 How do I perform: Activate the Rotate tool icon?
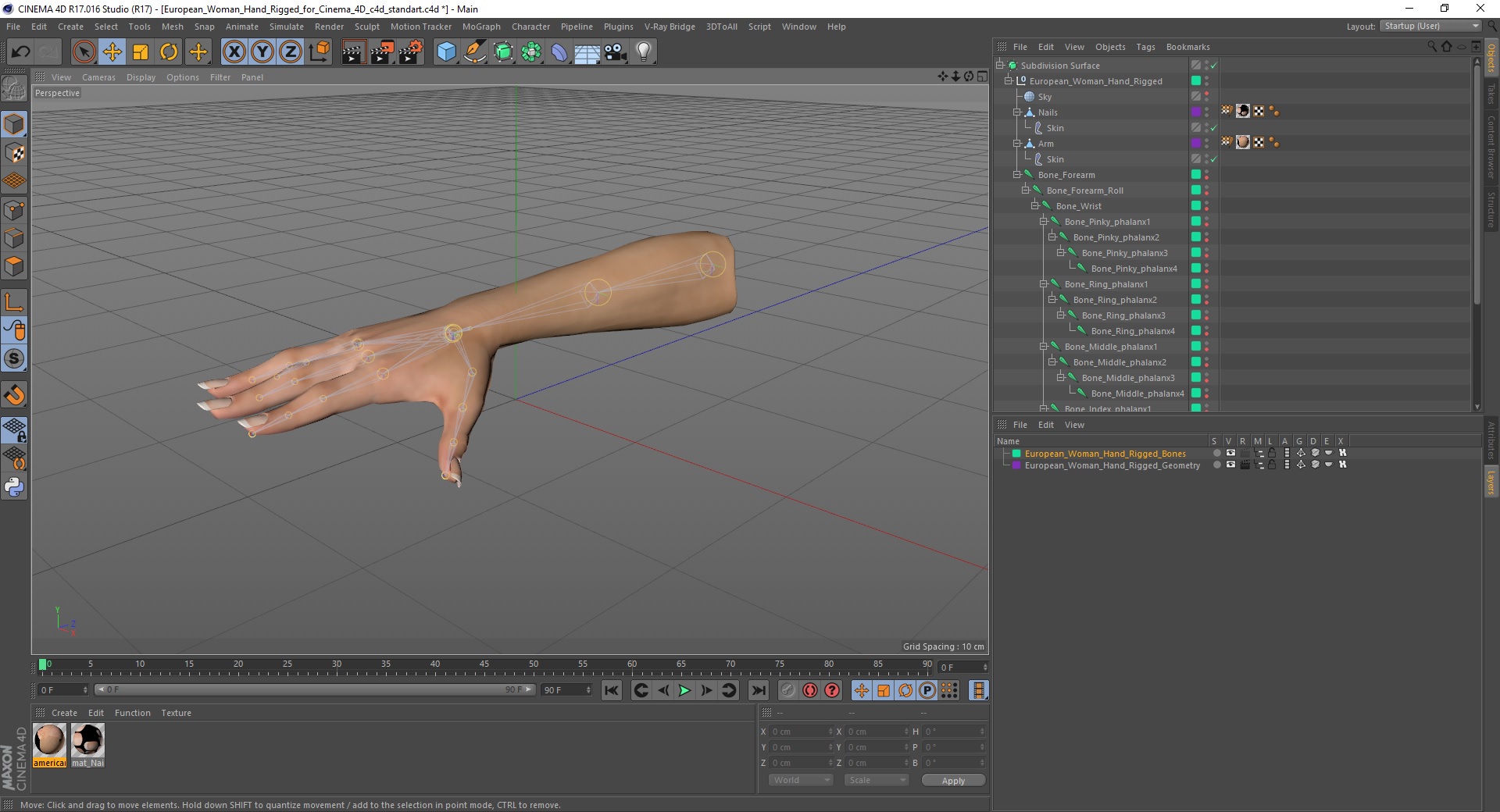click(169, 52)
